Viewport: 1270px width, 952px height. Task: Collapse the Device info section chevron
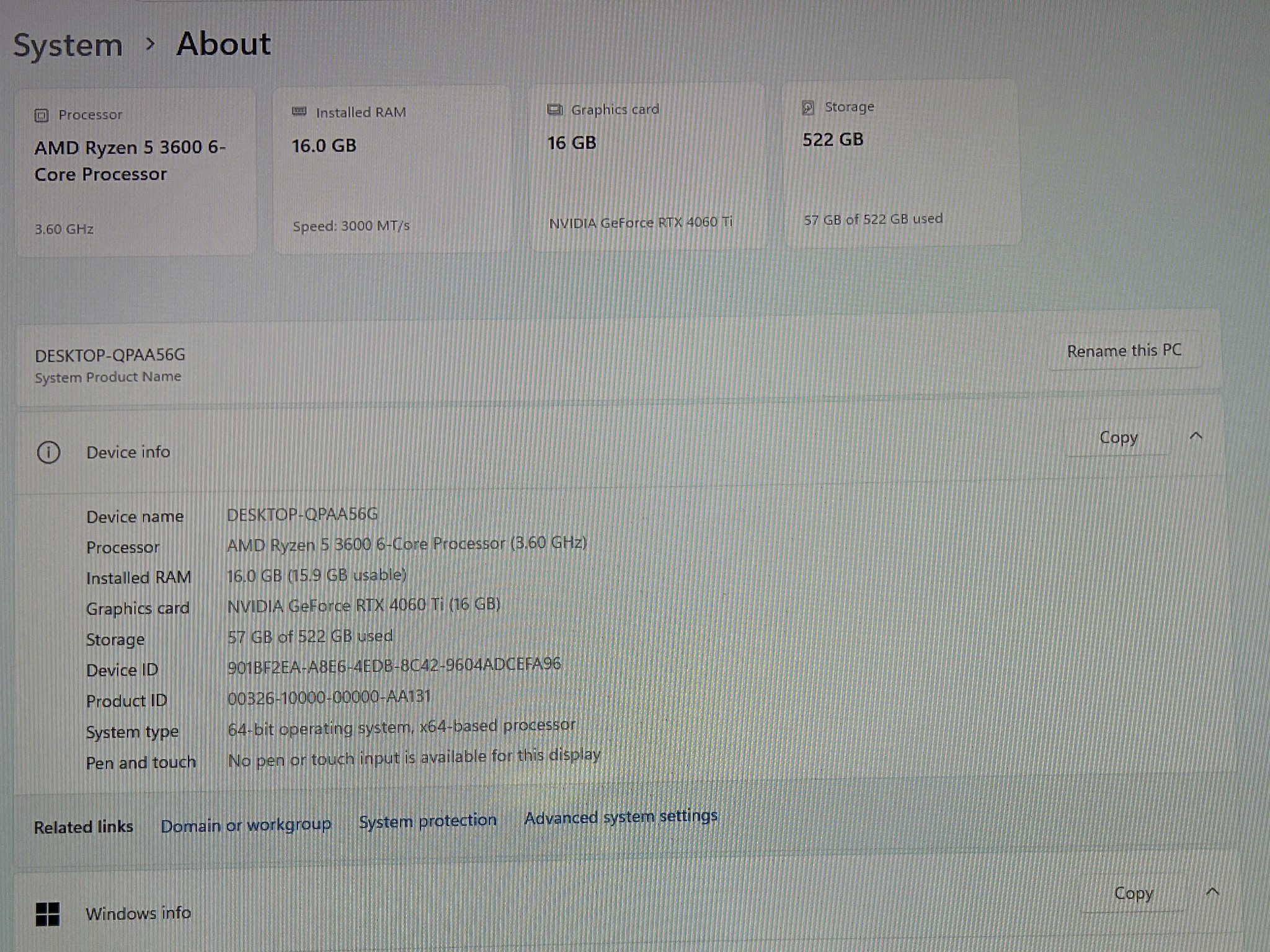(1196, 436)
